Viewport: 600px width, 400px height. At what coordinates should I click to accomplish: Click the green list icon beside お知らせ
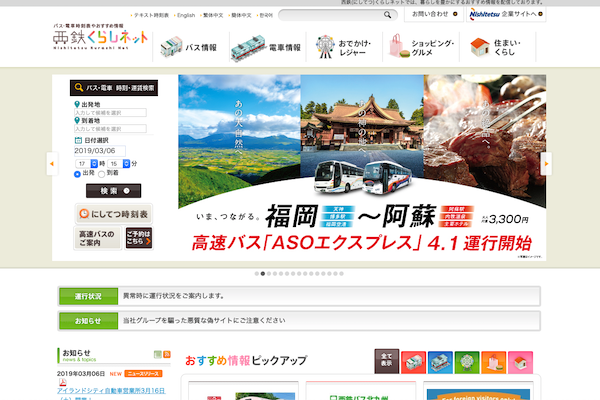(x=158, y=354)
